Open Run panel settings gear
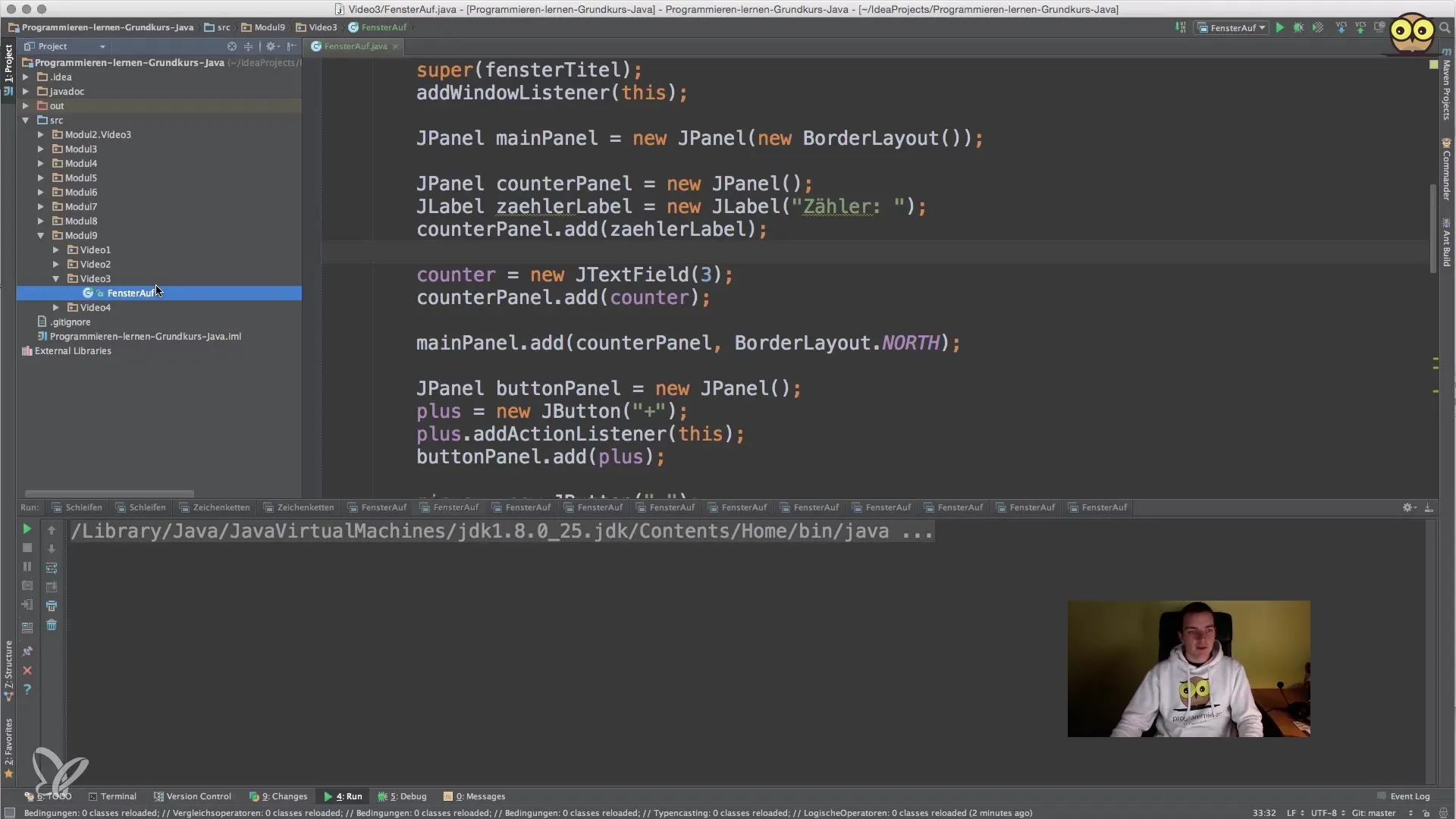 pos(1409,507)
